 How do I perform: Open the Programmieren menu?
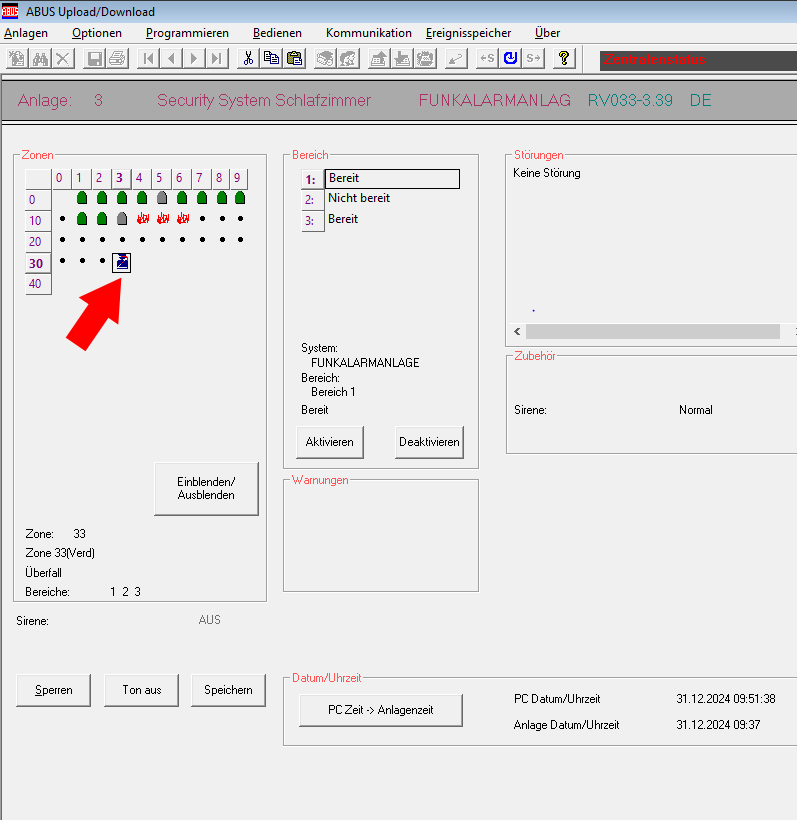coord(187,33)
